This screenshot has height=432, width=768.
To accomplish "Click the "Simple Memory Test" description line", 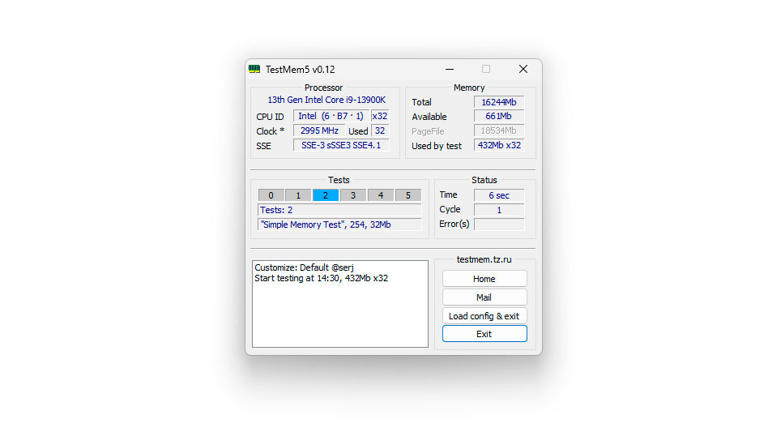I will click(339, 225).
